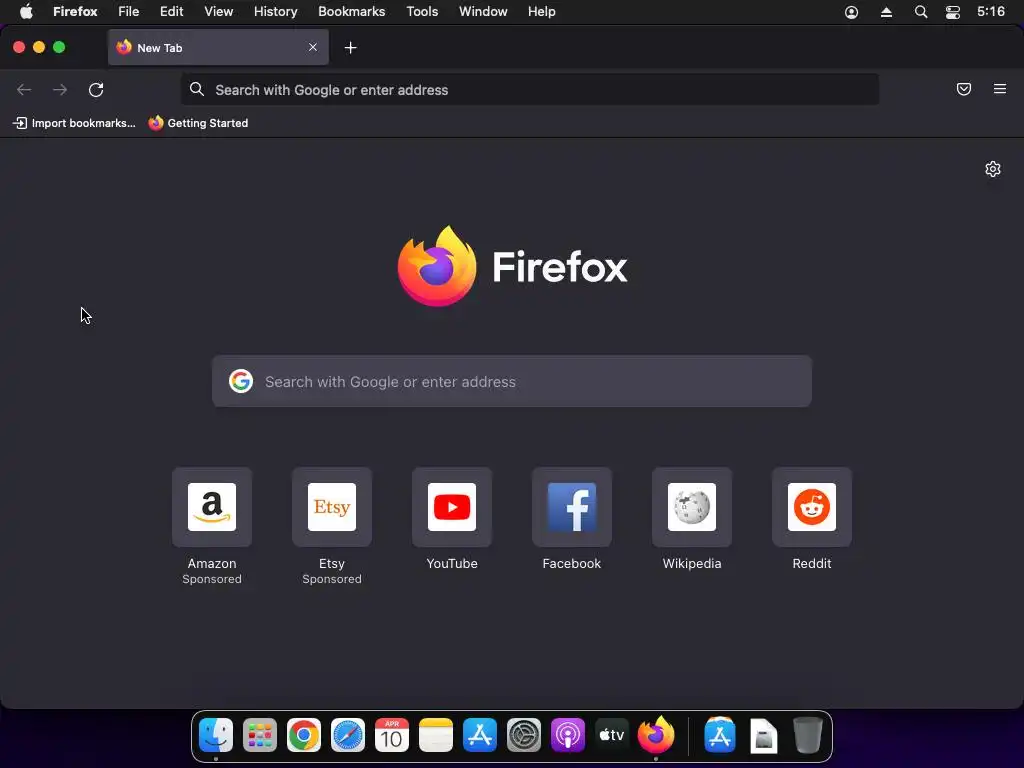The width and height of the screenshot is (1024, 768).
Task: Click the user account icon in menu bar
Action: click(852, 12)
